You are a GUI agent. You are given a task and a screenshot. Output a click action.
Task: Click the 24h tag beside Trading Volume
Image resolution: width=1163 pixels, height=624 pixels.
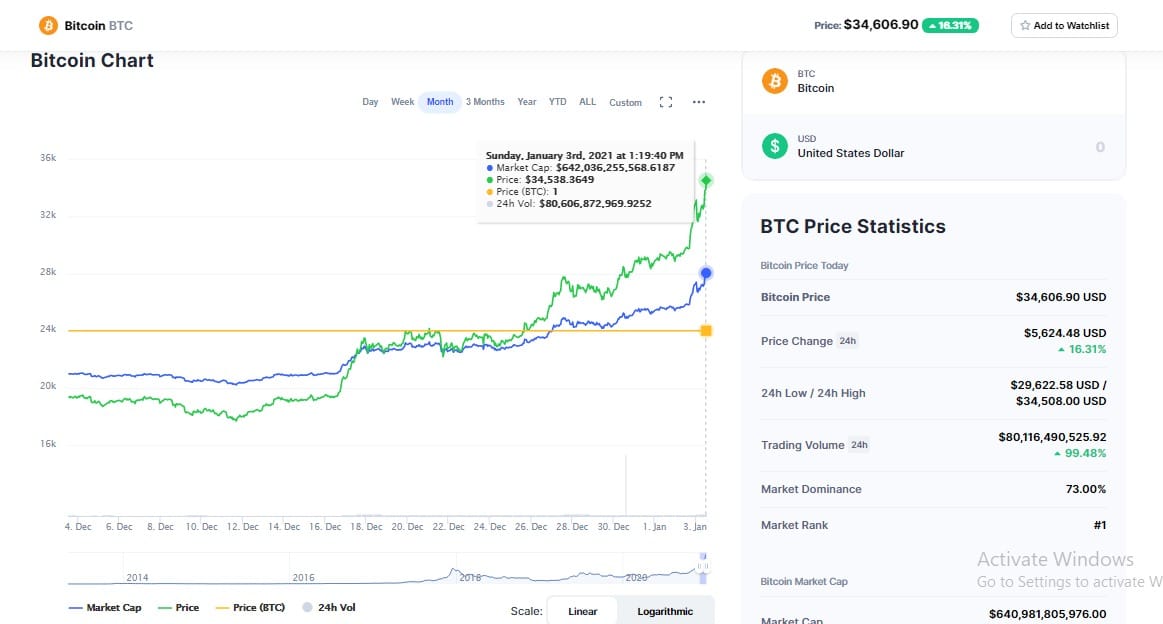click(859, 445)
